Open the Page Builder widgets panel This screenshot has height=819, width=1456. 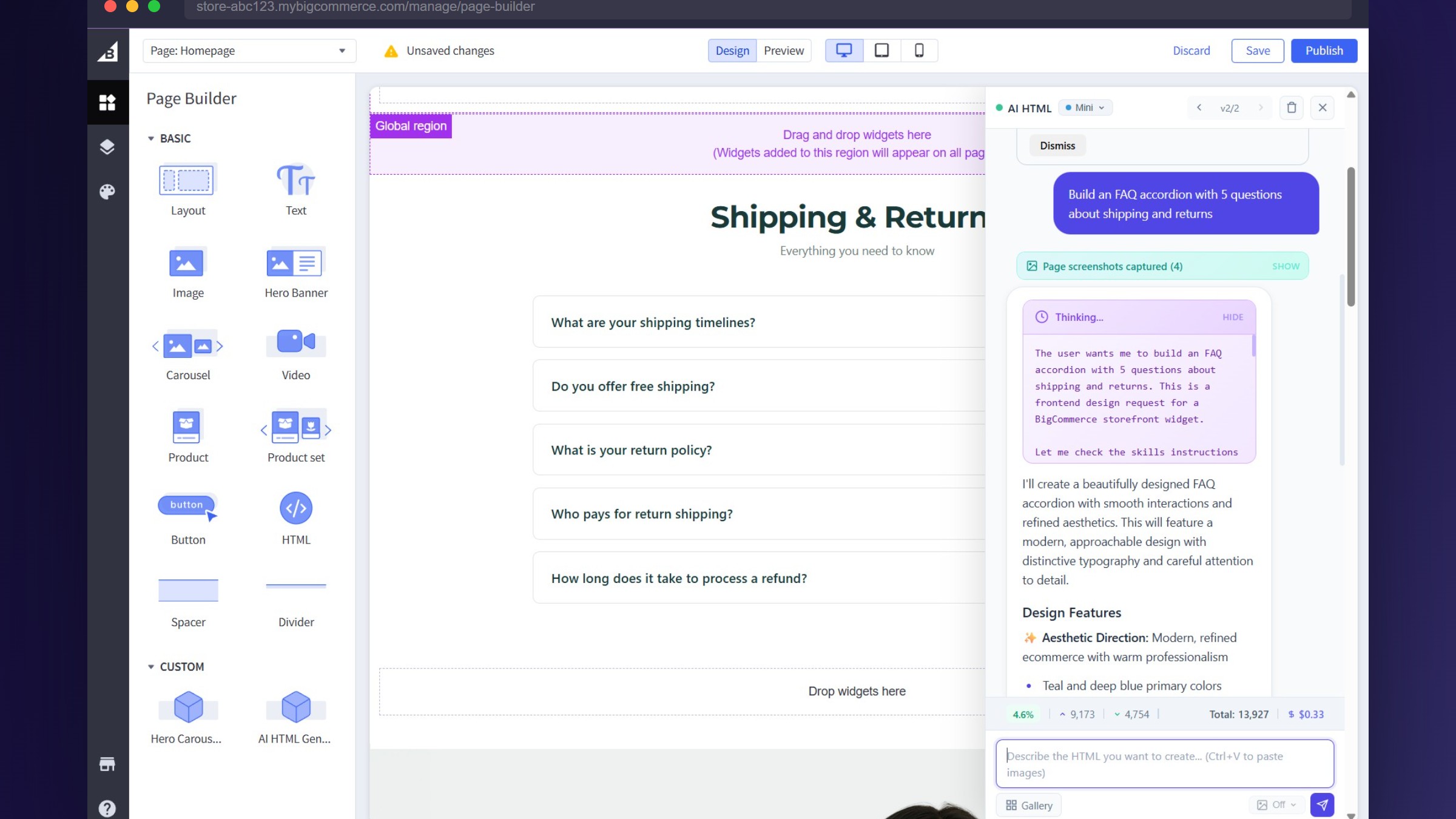(108, 102)
